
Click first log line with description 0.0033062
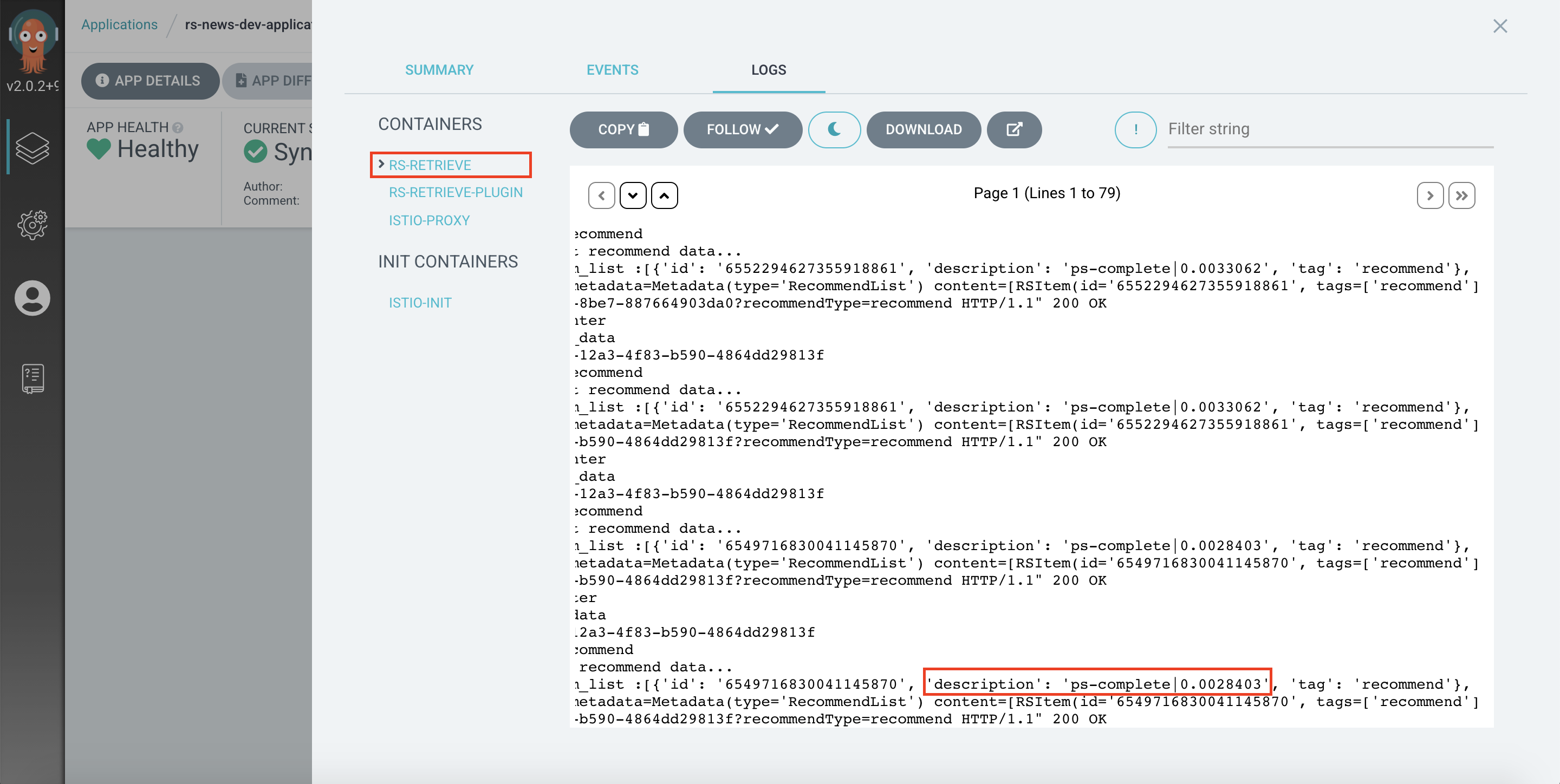(1022, 268)
